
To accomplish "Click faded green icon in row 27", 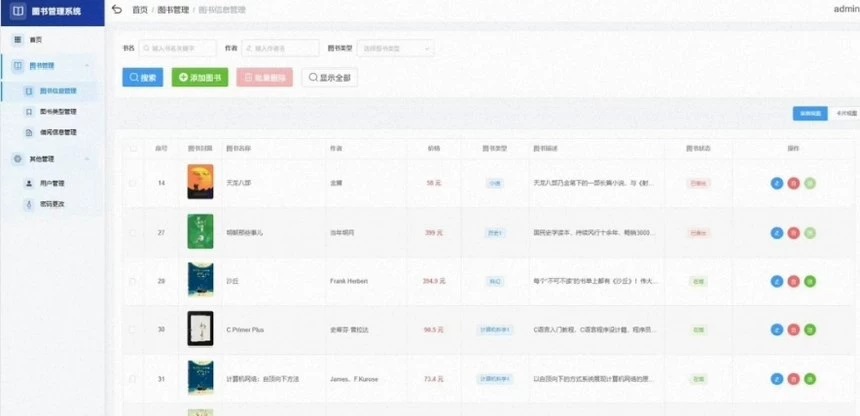I will 810,233.
